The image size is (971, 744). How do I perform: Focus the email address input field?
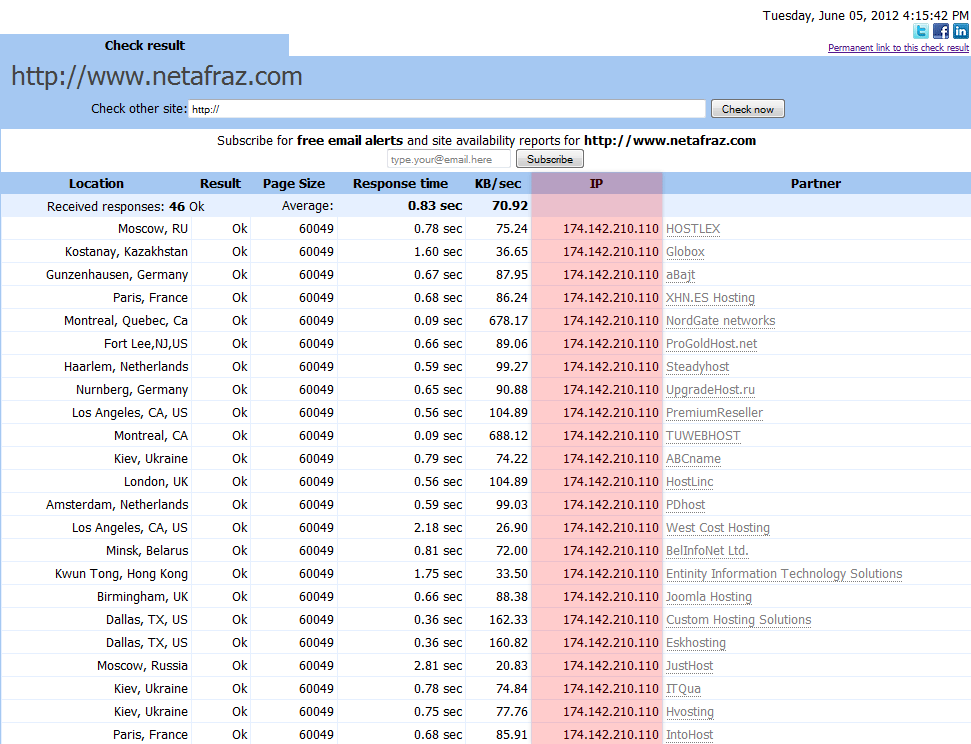tap(449, 159)
